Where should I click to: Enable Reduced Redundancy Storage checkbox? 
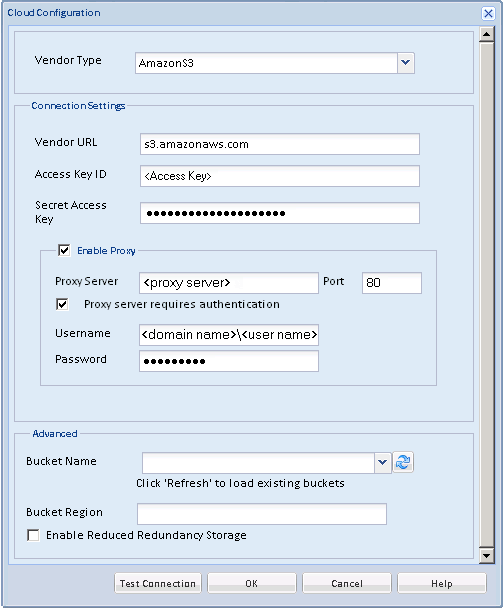click(33, 535)
